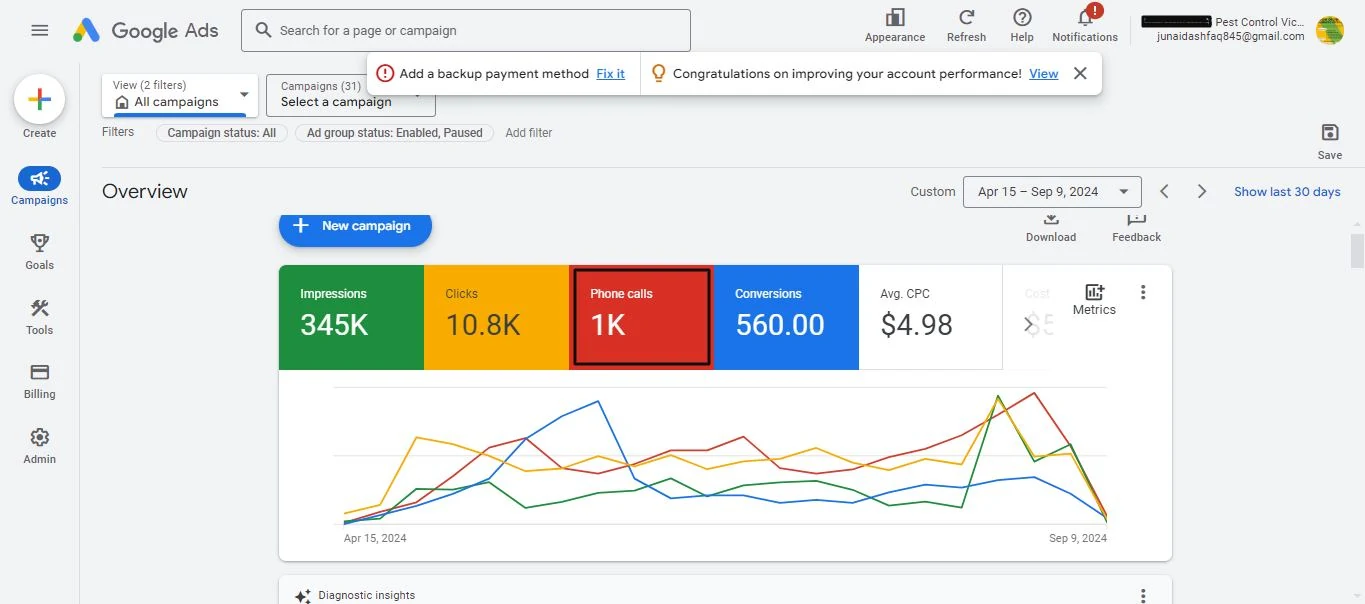Open the date range dropdown
Viewport: 1365px width, 604px height.
pyautogui.click(x=1052, y=192)
